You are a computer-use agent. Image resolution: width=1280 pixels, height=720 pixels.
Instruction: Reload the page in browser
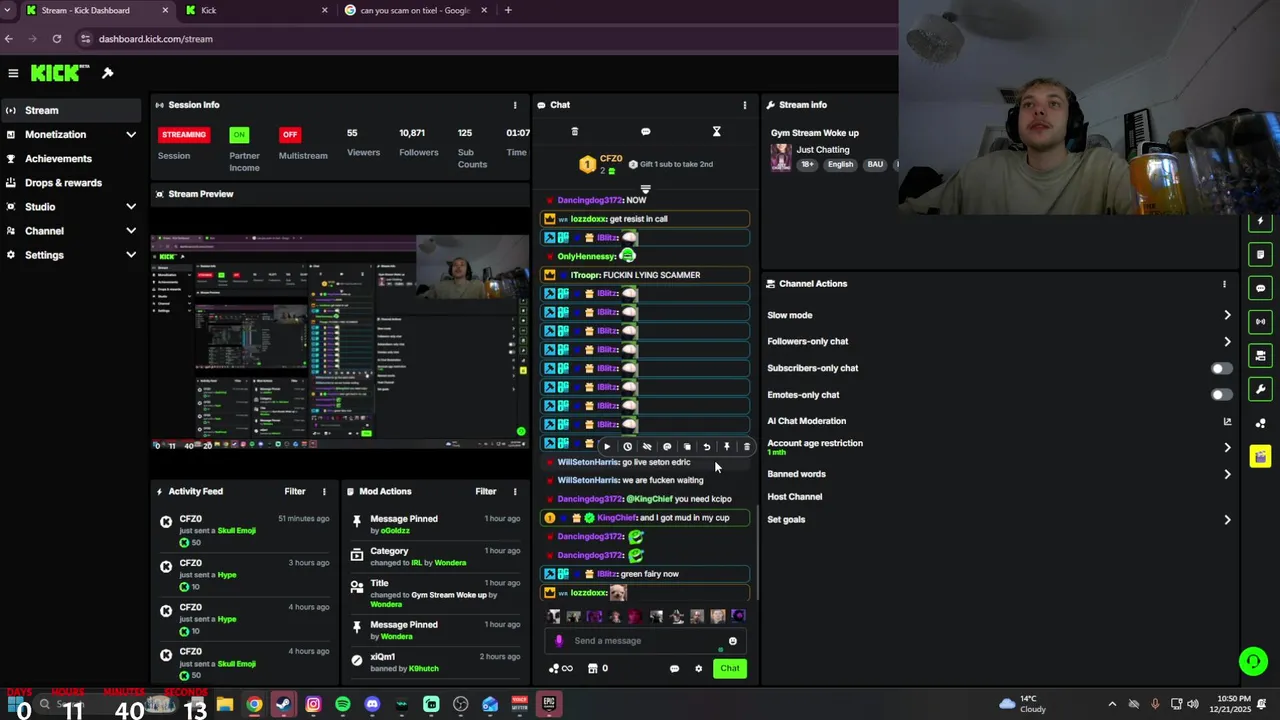pyautogui.click(x=57, y=39)
